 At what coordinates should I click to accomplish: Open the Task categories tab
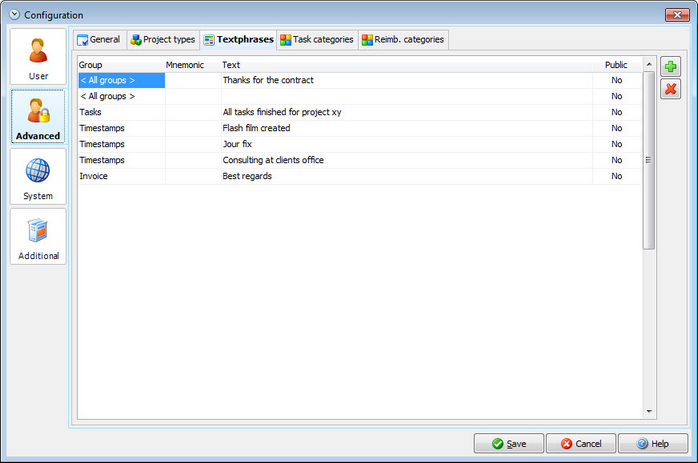click(x=317, y=40)
